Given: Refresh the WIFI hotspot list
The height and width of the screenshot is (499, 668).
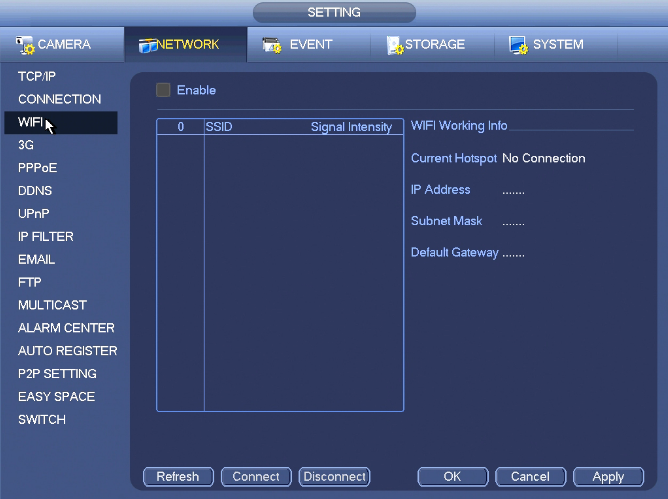Looking at the screenshot, I should (178, 476).
